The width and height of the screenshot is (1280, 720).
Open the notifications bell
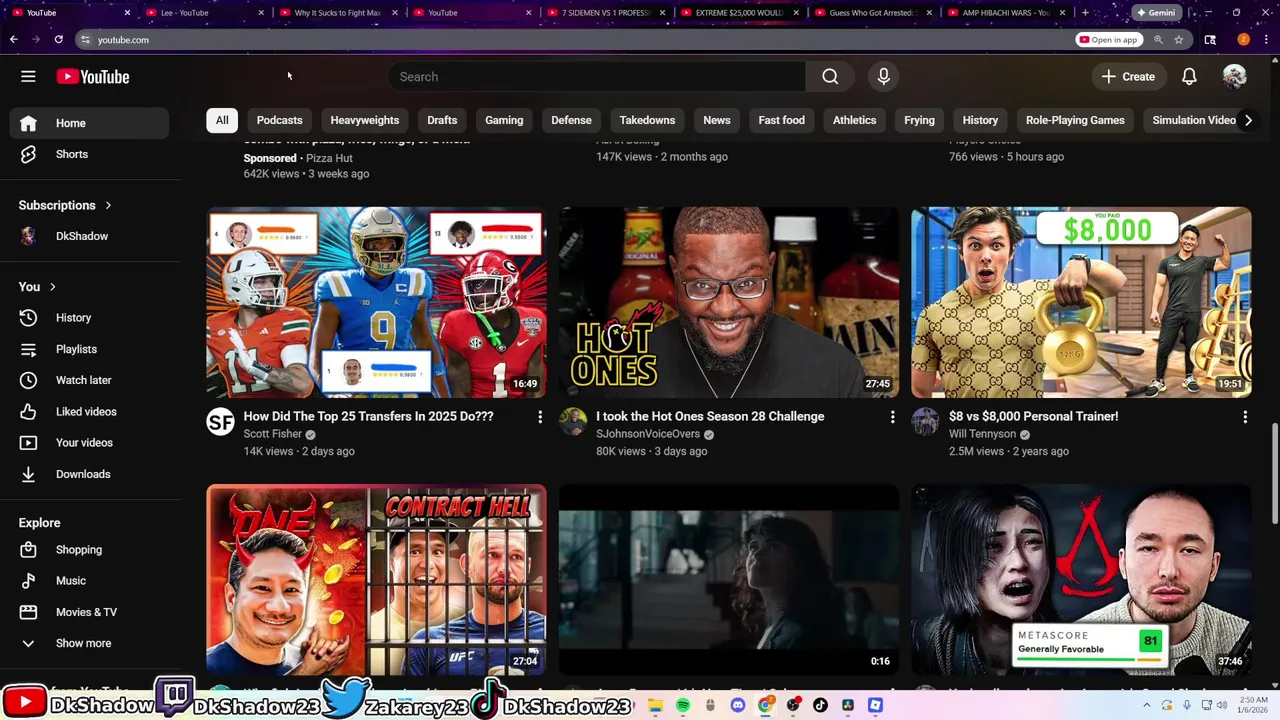coord(1189,76)
